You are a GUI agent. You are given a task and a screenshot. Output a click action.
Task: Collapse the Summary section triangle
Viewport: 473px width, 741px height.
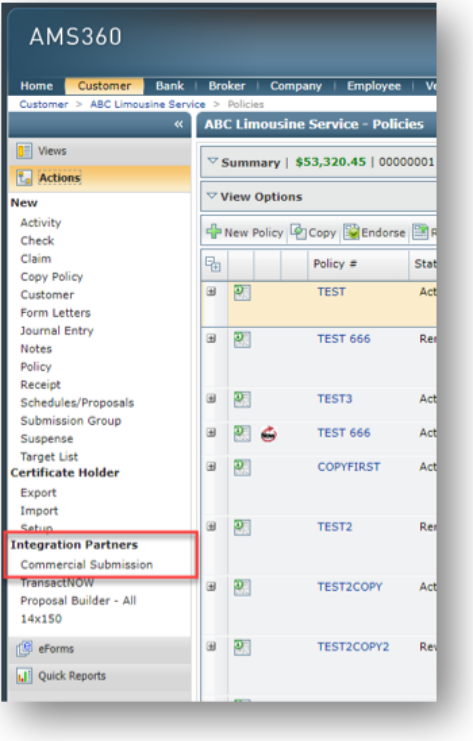coord(213,162)
